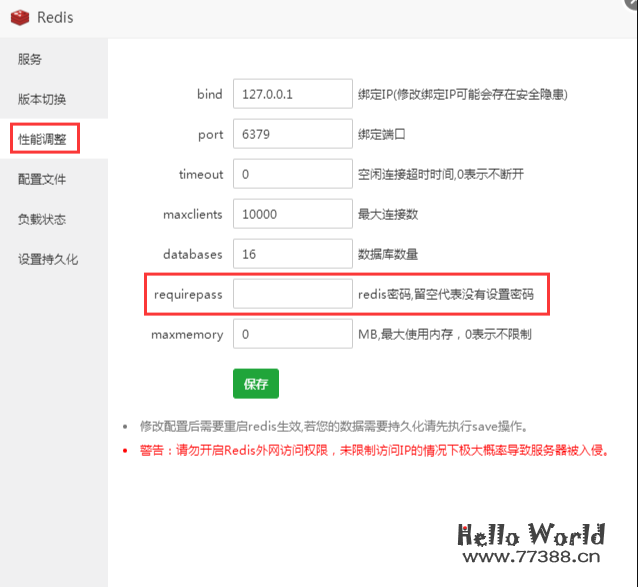Screen dimensions: 638x587
Task: Click the maxmemory input field
Action: click(293, 334)
